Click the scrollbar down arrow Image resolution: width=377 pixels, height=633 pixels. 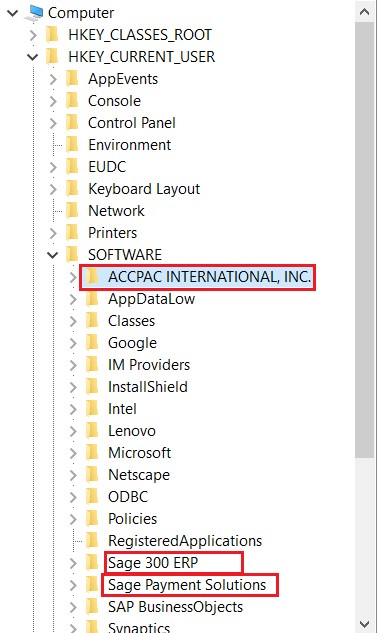(364, 623)
